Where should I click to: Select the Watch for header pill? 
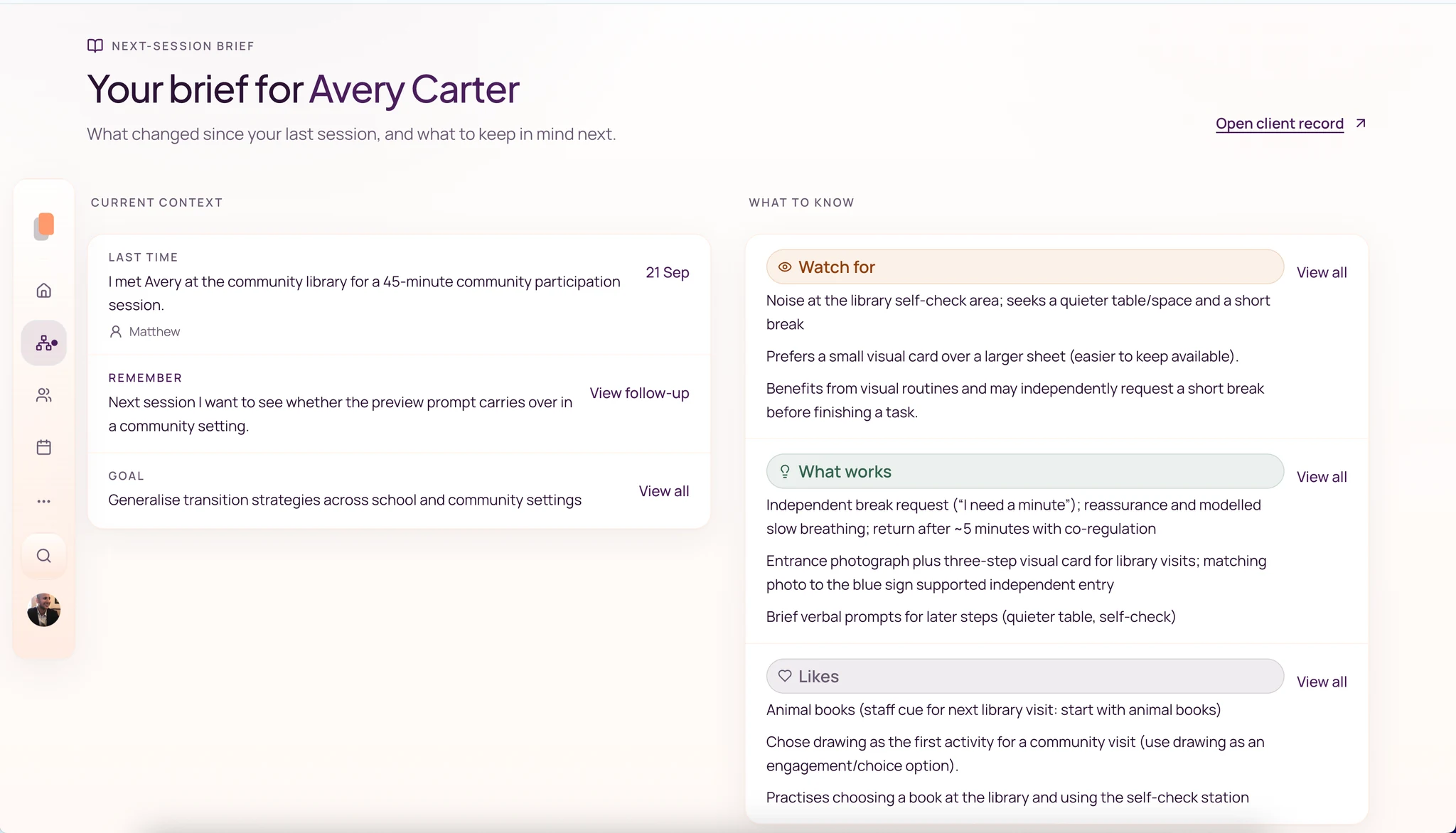(x=1024, y=267)
